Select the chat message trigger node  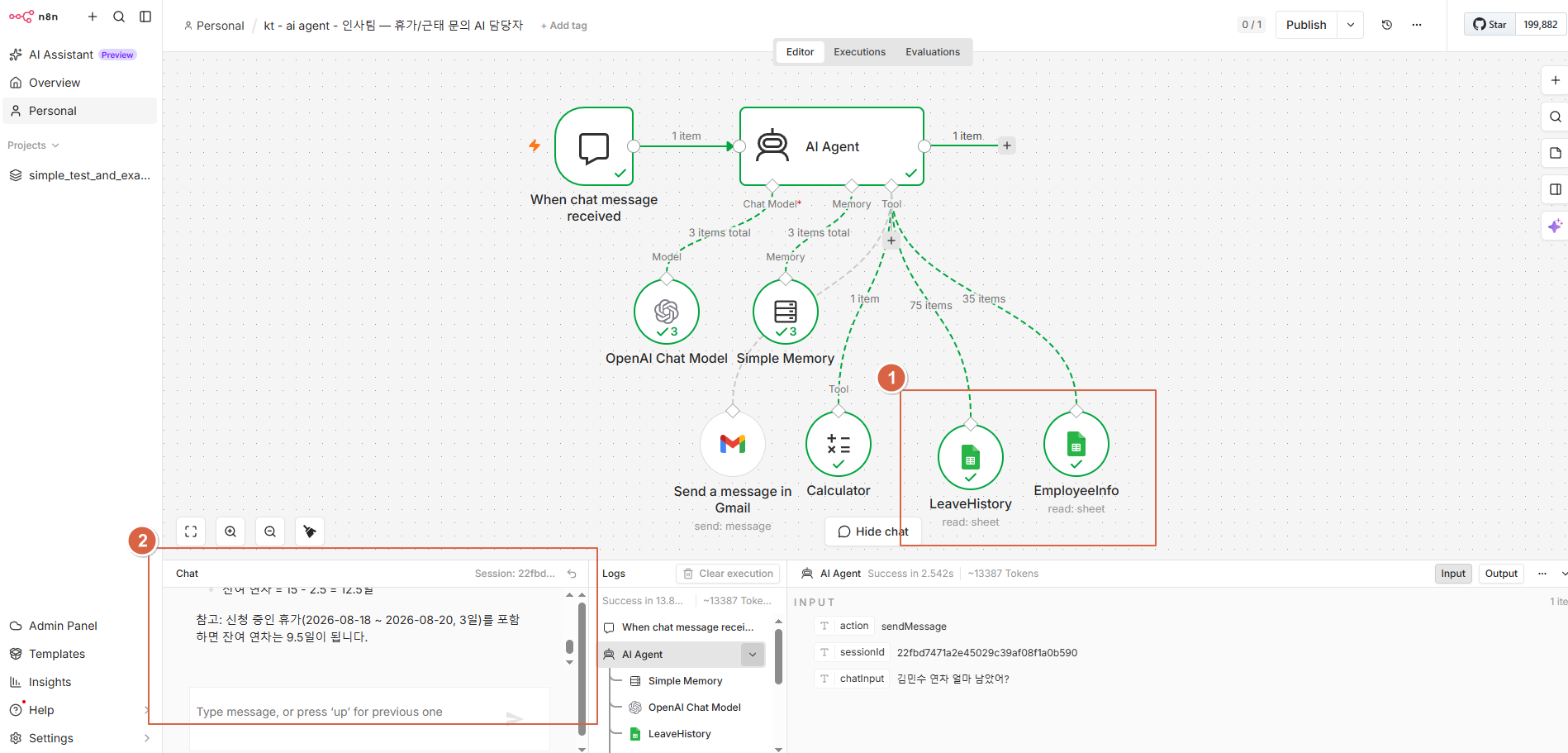594,146
